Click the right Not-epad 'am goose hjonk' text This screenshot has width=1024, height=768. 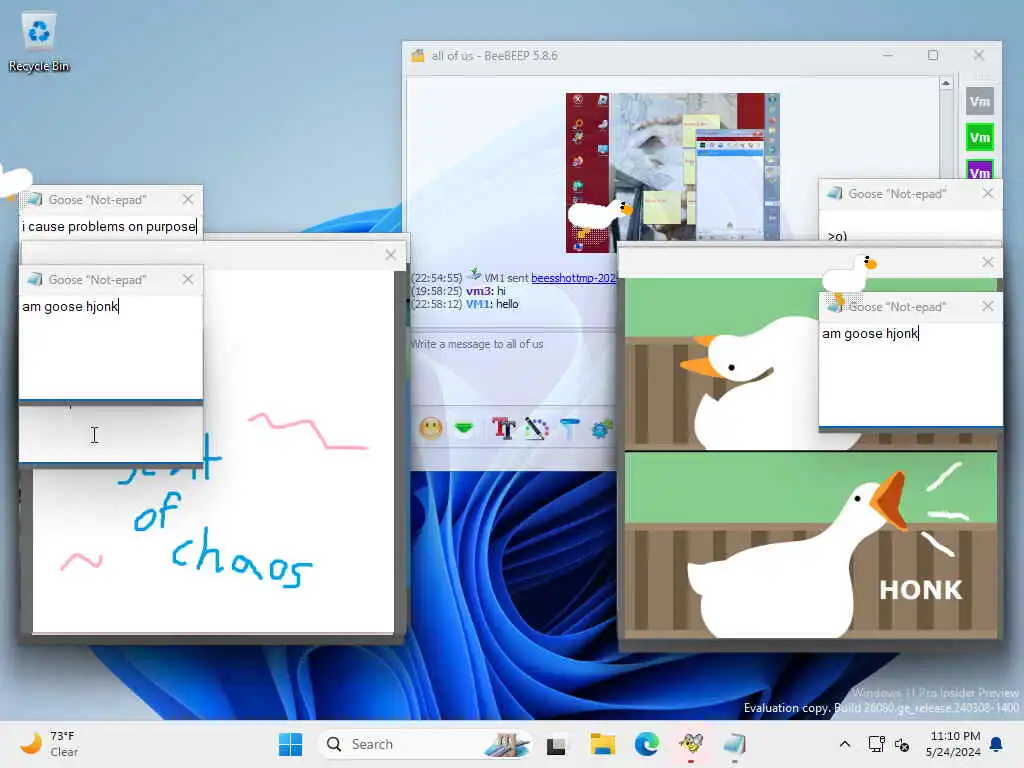tap(870, 334)
